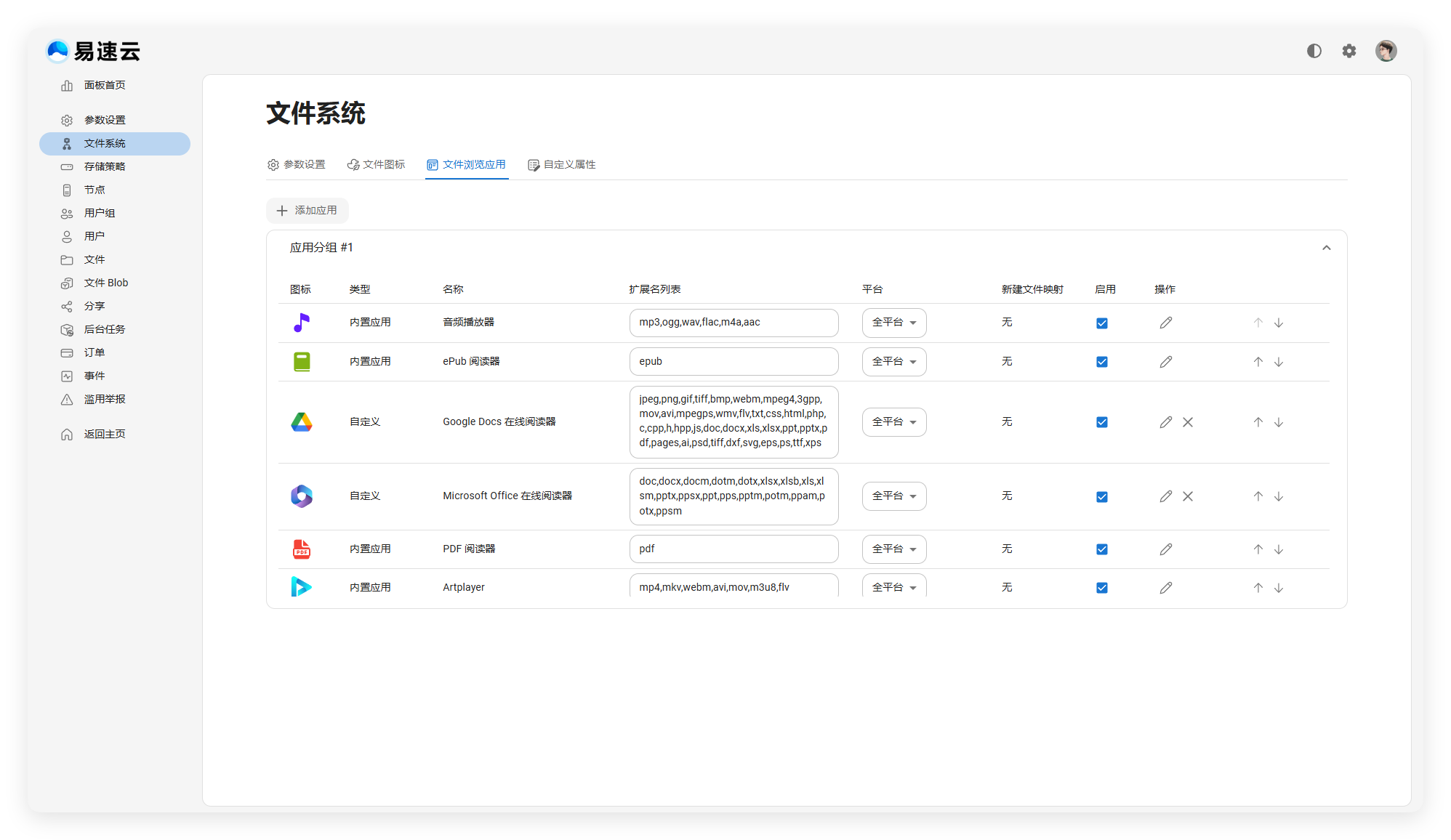Open platform dropdown for ePub 阅读器
The height and width of the screenshot is (840, 1451).
893,362
